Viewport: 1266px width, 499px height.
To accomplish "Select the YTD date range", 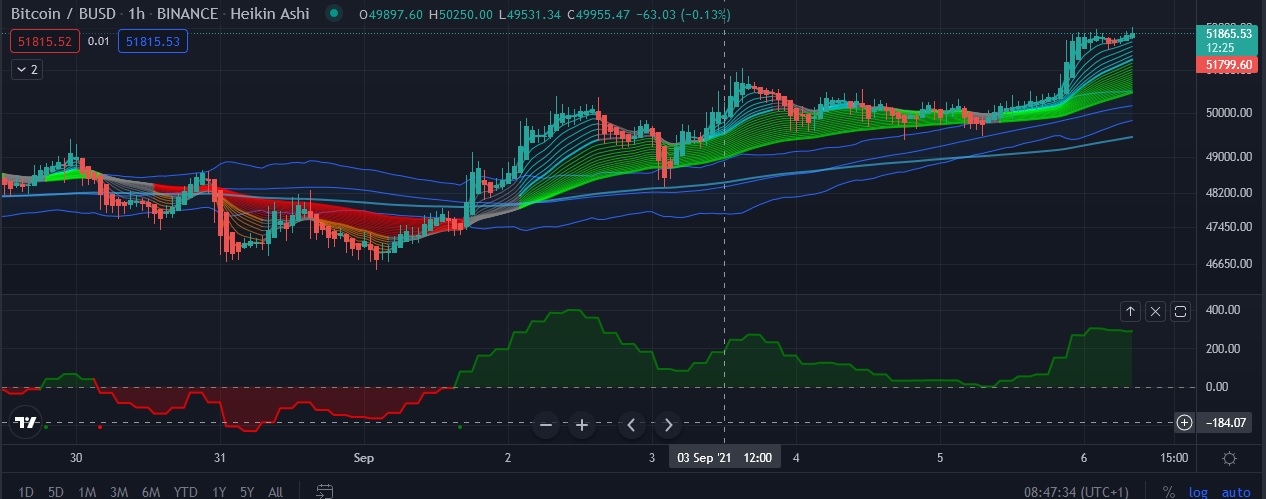I will tap(185, 491).
